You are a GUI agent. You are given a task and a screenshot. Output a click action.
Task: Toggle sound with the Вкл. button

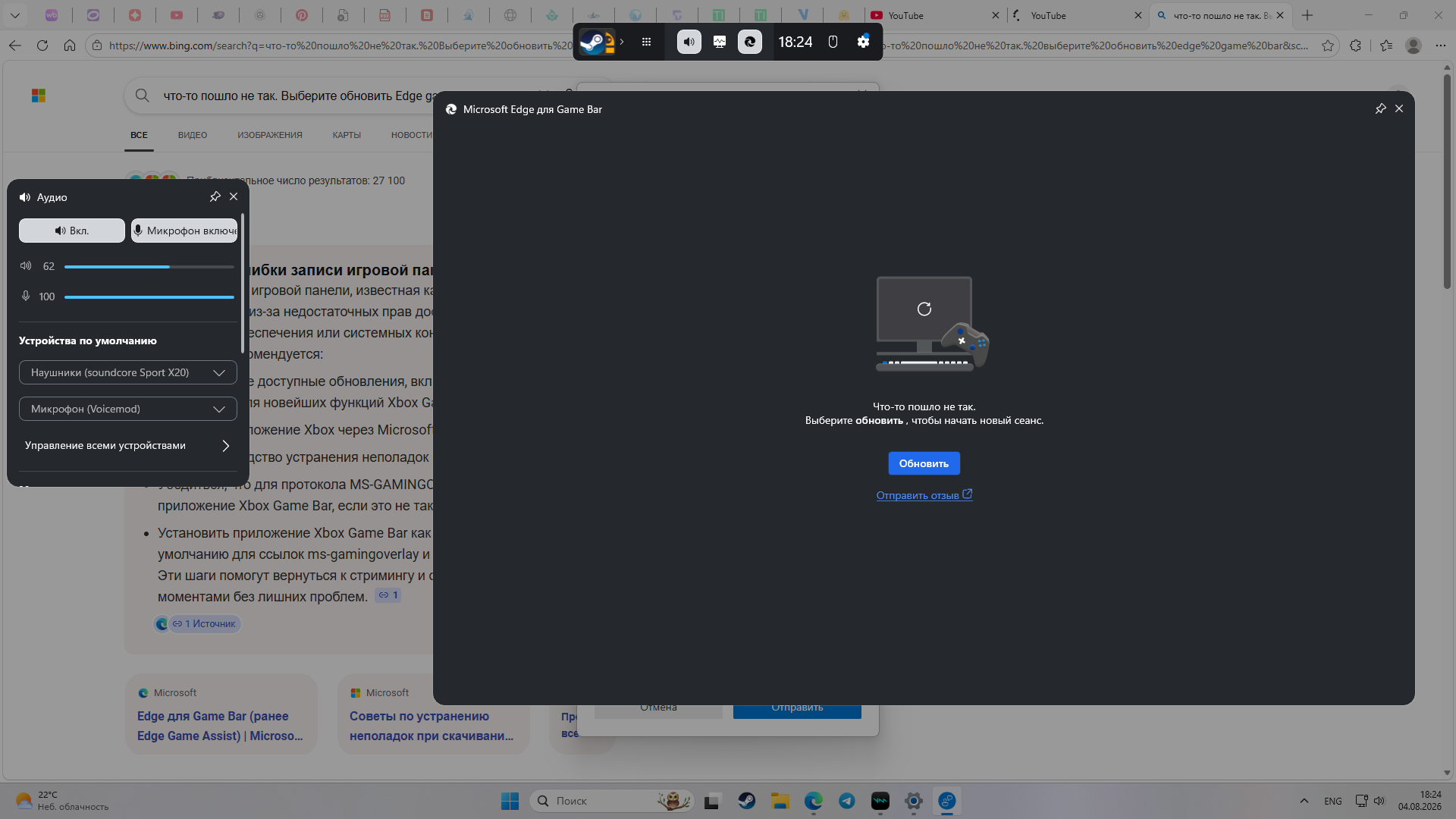72,231
